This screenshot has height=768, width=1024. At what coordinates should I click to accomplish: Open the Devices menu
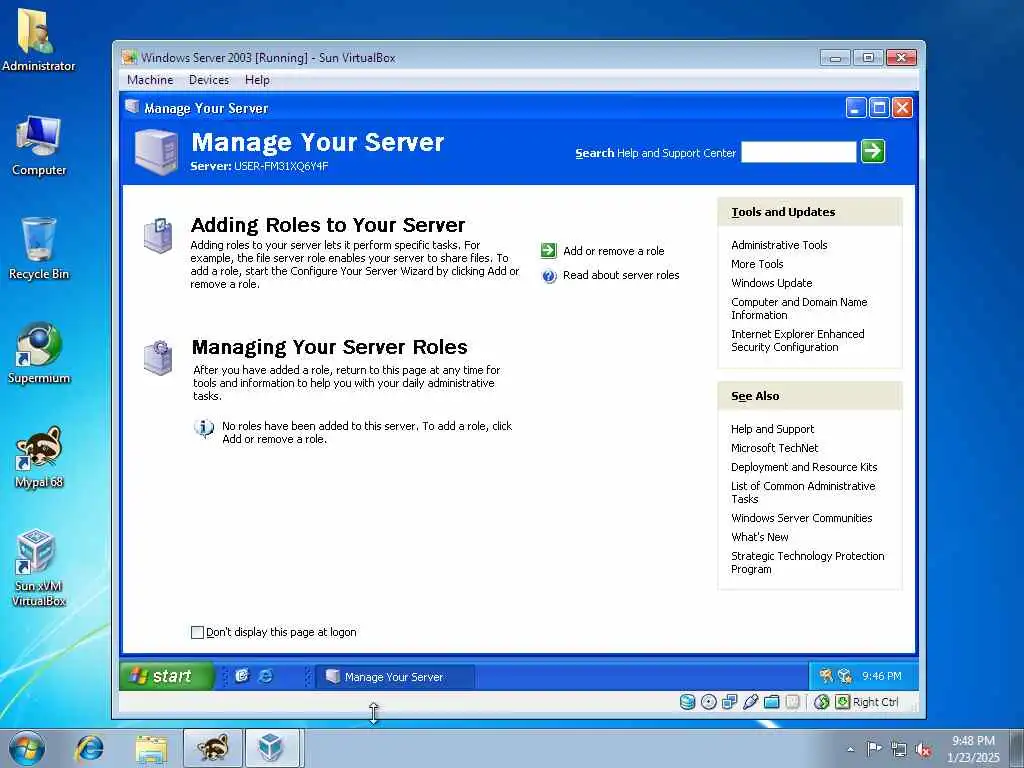(209, 80)
